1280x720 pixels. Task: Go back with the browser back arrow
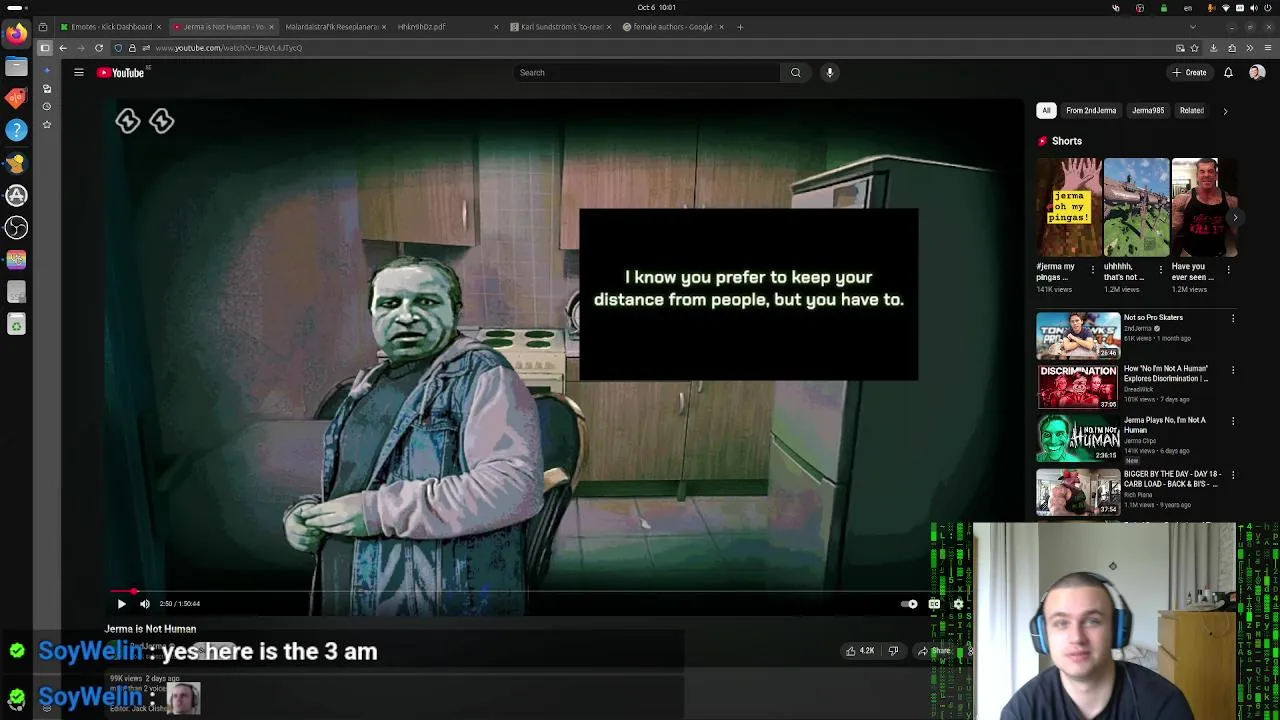tap(63, 48)
